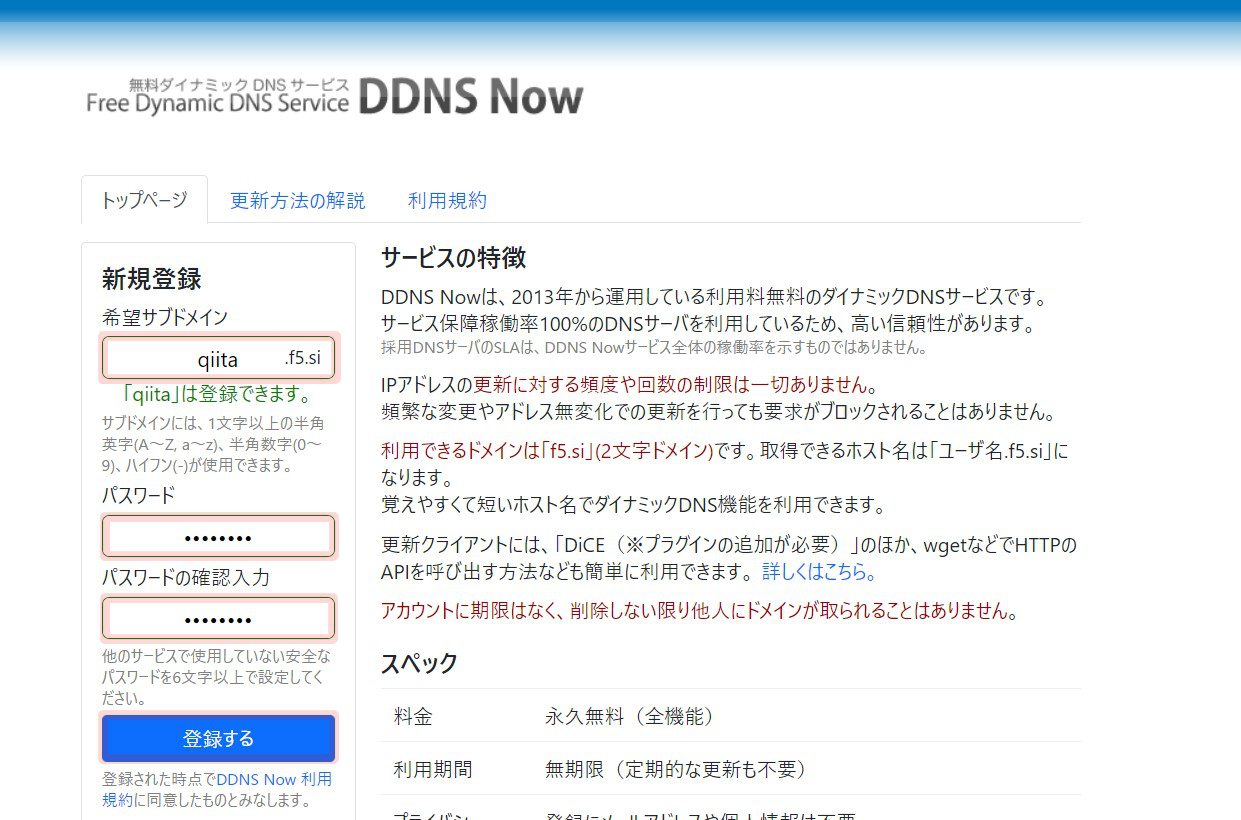Click the サービスの特徴 heading
Viewport: 1241px width, 820px height.
[453, 258]
